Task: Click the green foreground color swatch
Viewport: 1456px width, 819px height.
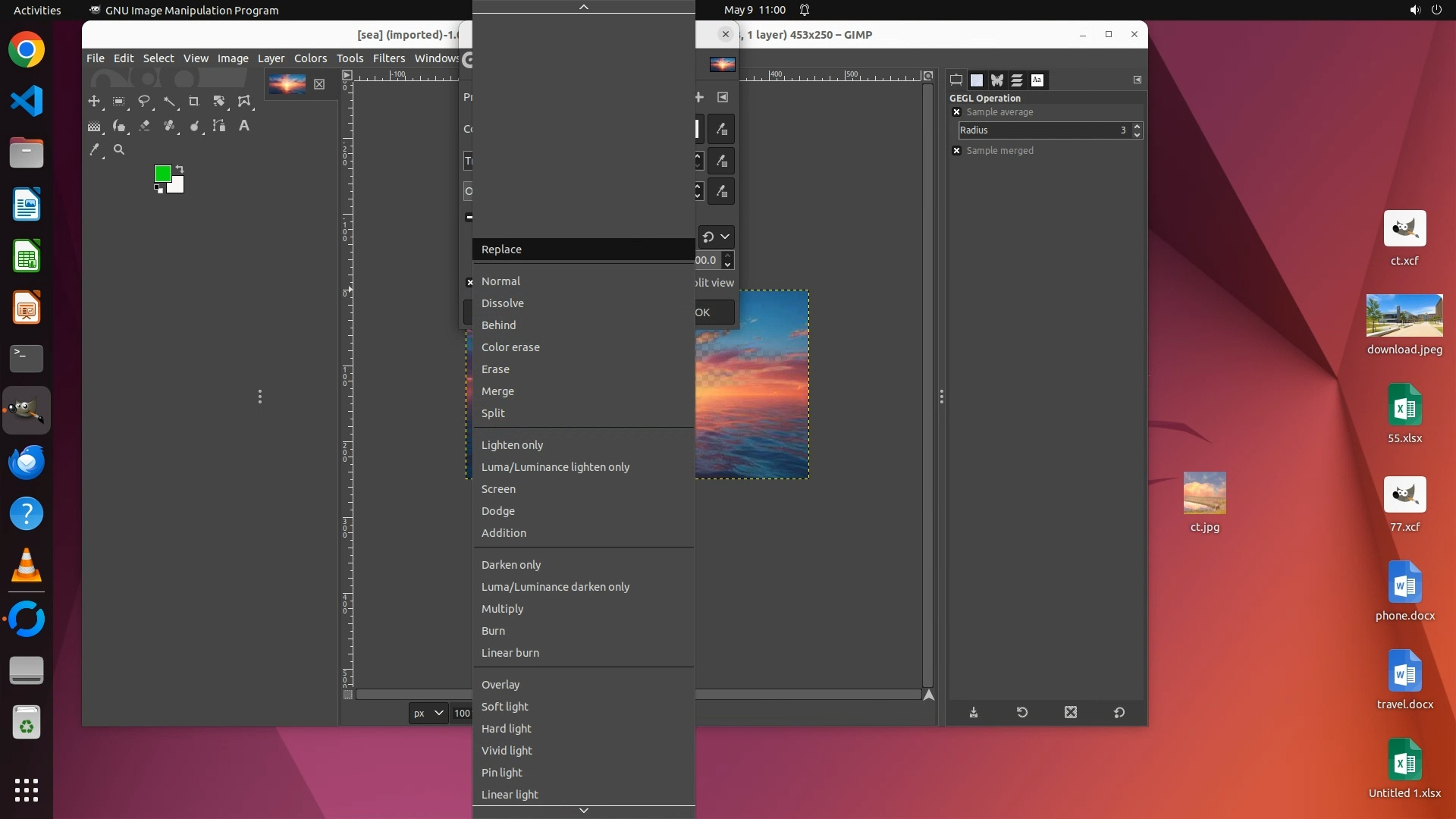Action: [162, 174]
